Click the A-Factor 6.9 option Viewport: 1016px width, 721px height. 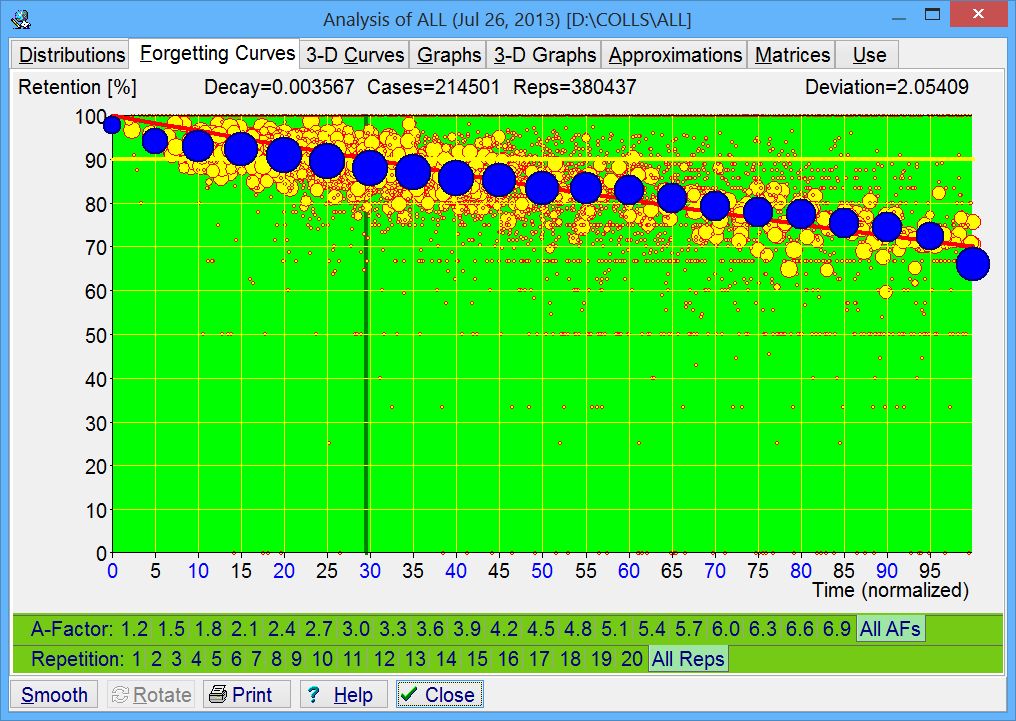(x=835, y=629)
